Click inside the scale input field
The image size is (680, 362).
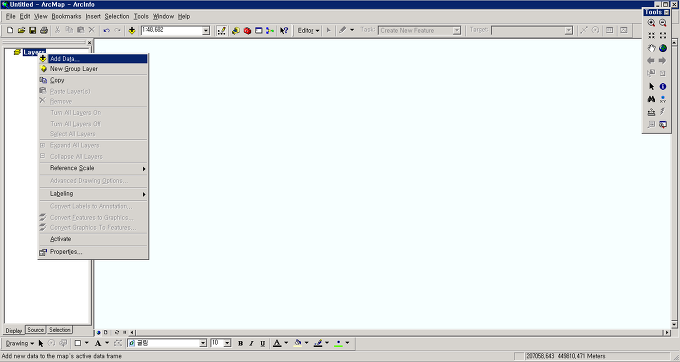tap(171, 30)
